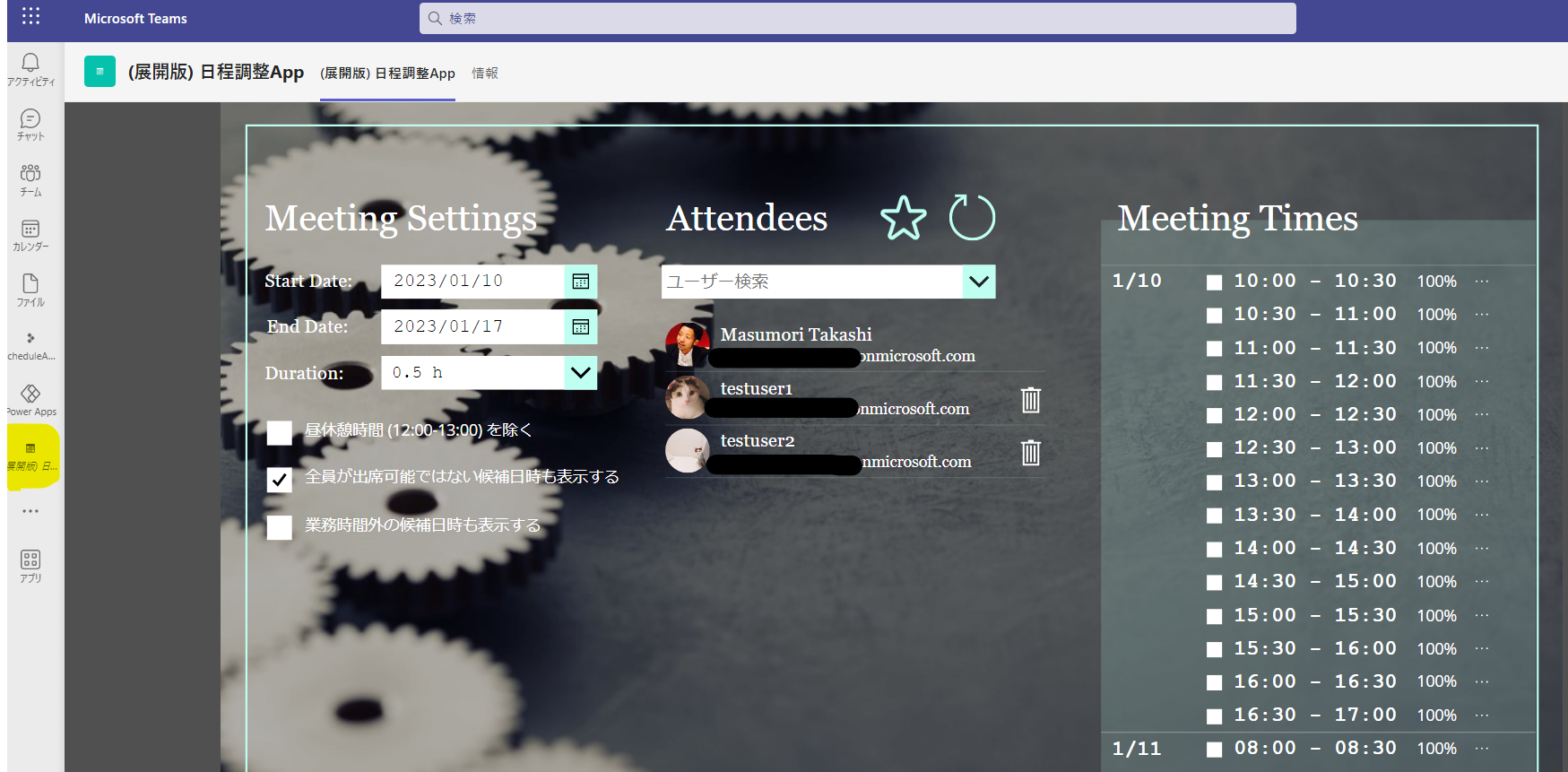Image resolution: width=1568 pixels, height=772 pixels.
Task: Open Files (ファイル) in the sidebar
Action: 30,290
